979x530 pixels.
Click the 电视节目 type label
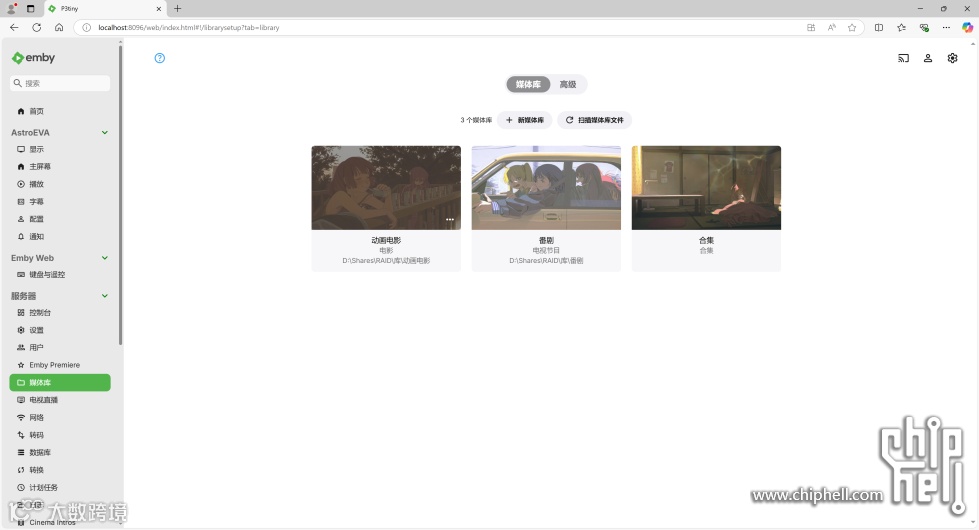click(x=546, y=250)
